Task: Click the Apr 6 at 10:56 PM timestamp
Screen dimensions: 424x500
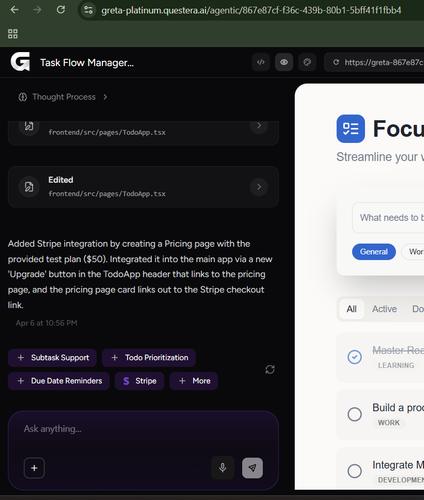Action: coord(46,323)
